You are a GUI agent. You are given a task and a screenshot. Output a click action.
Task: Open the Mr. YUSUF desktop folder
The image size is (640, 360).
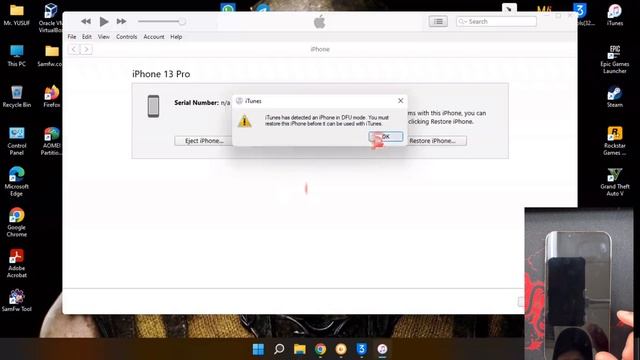pos(17,15)
